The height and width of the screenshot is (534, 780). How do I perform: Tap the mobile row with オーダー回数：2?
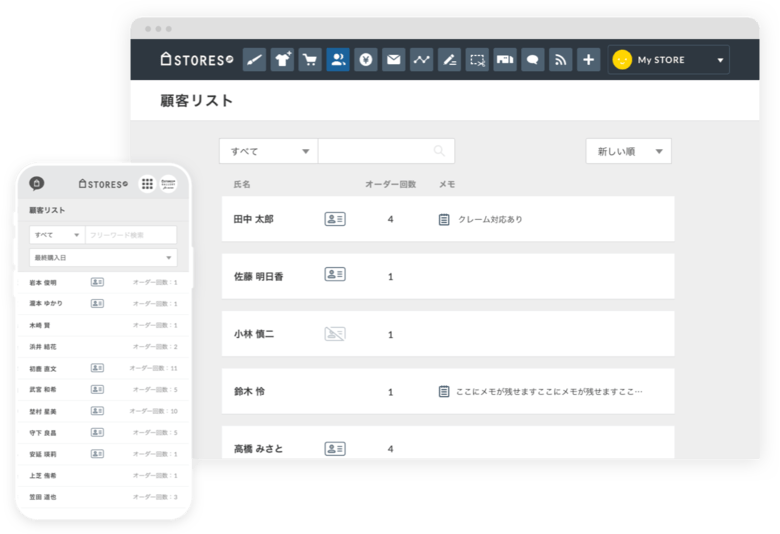[x=103, y=347]
